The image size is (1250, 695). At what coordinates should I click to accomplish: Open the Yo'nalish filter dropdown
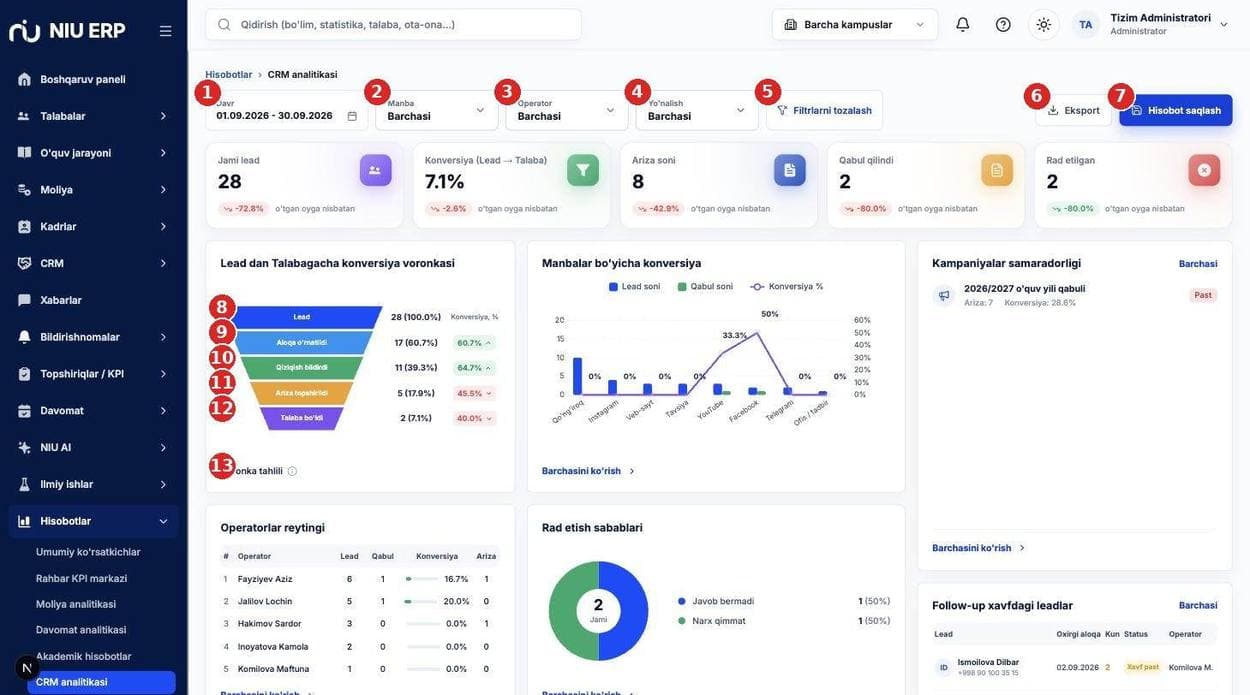tap(697, 110)
